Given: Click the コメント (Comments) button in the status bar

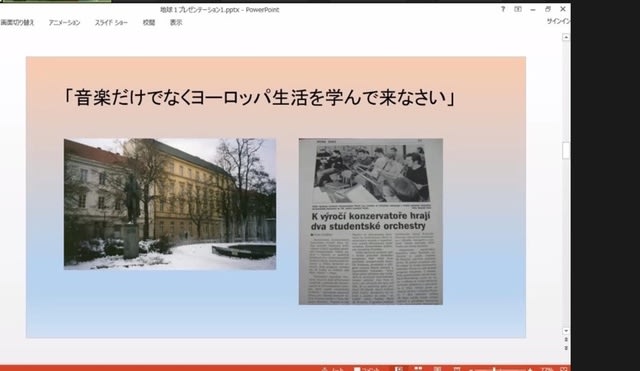Looking at the screenshot, I should point(367,369).
